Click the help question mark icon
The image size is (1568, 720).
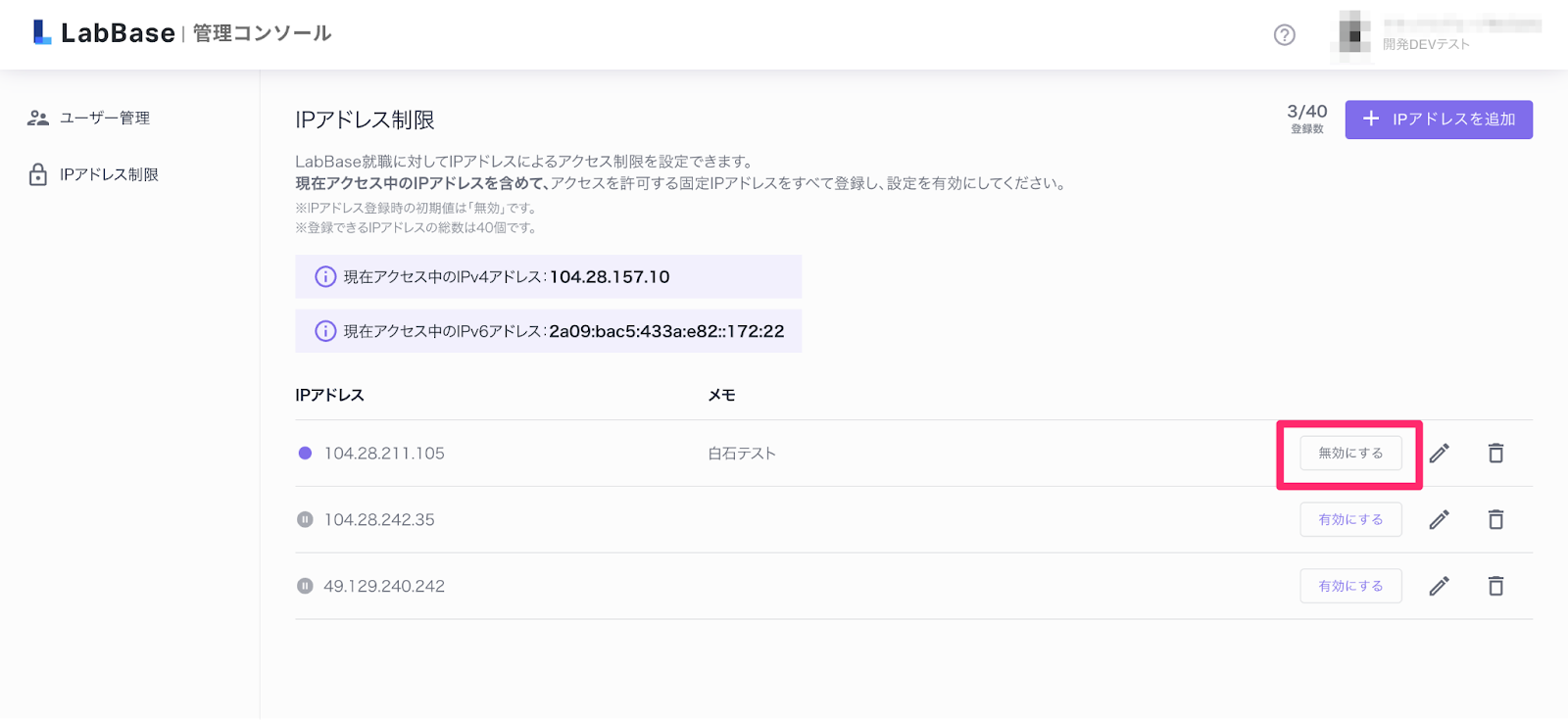point(1284,35)
